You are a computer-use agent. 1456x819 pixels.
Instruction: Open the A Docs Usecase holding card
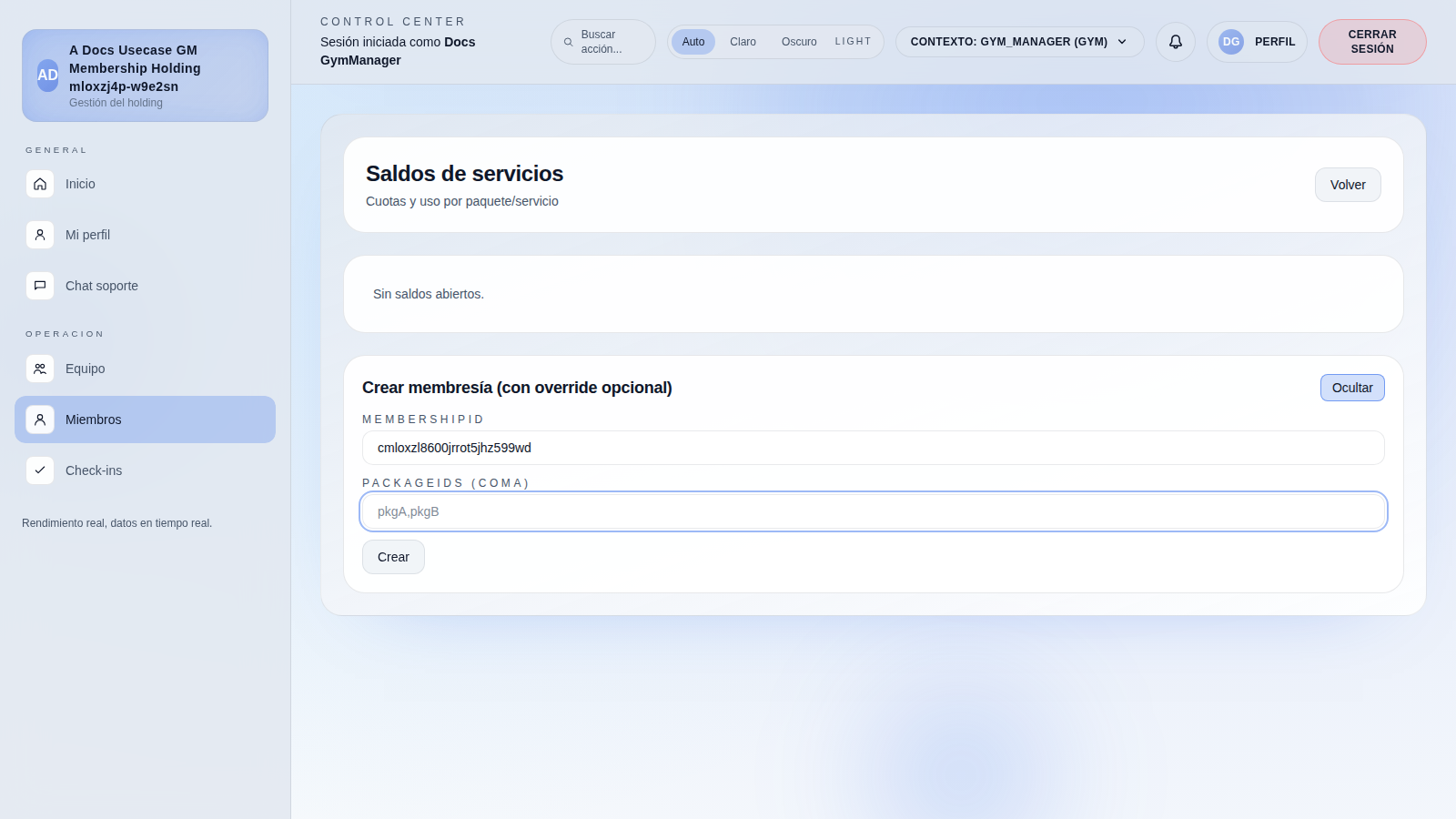click(145, 76)
